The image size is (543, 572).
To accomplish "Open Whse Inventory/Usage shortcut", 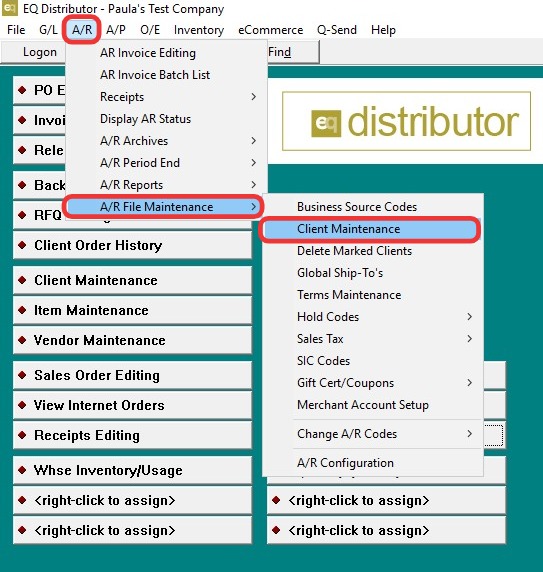I will click(x=132, y=470).
